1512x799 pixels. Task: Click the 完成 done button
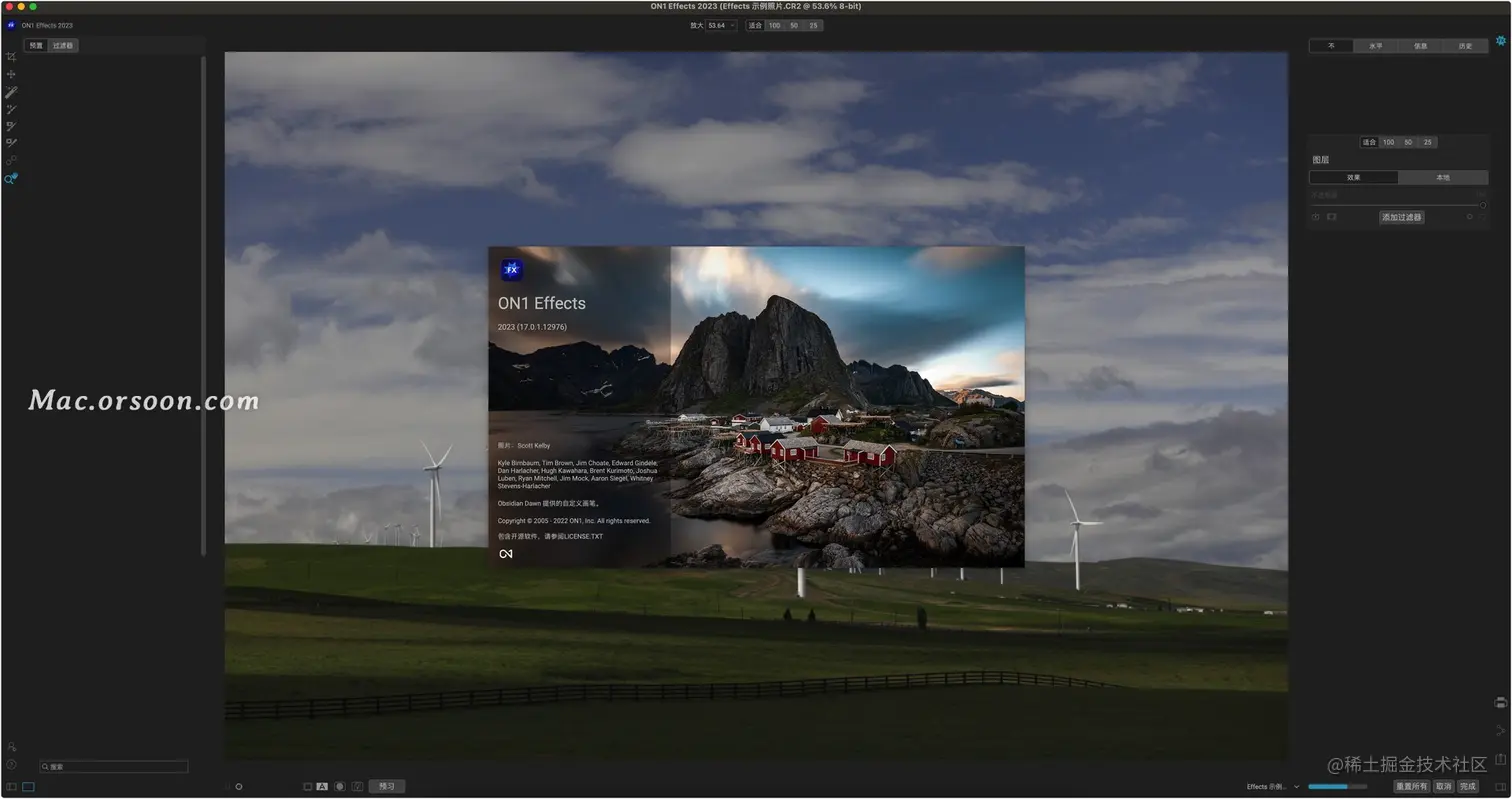click(x=1468, y=787)
